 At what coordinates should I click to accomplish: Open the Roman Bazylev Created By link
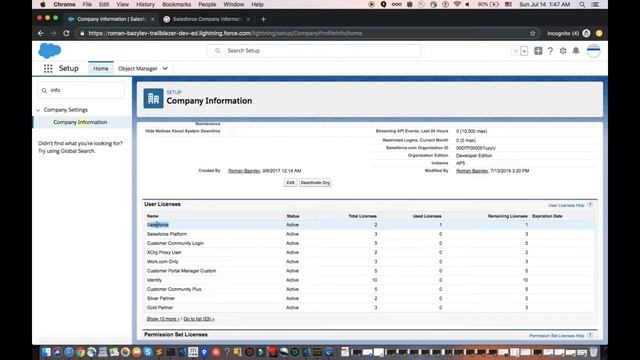244,171
